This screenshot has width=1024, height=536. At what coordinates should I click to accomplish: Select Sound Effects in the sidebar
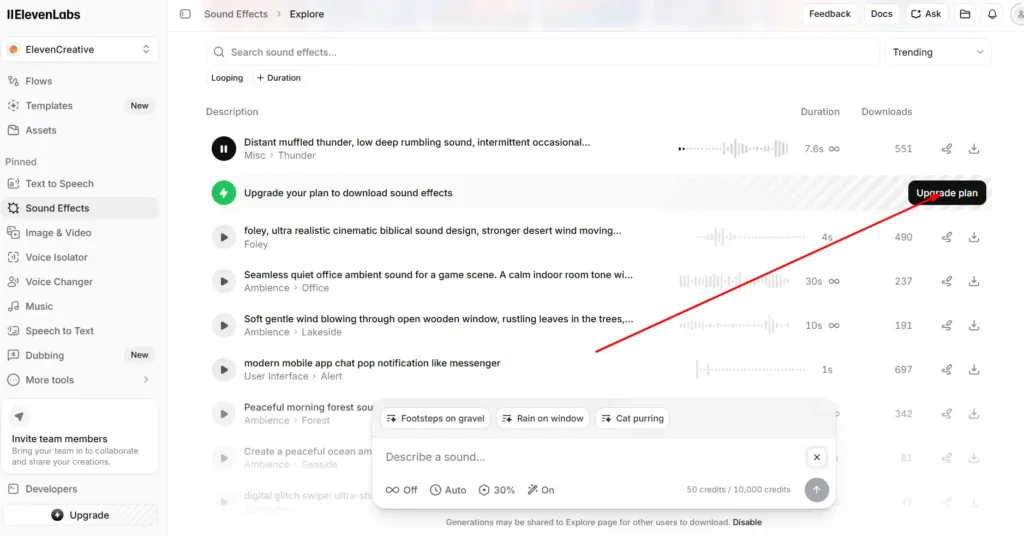click(80, 208)
